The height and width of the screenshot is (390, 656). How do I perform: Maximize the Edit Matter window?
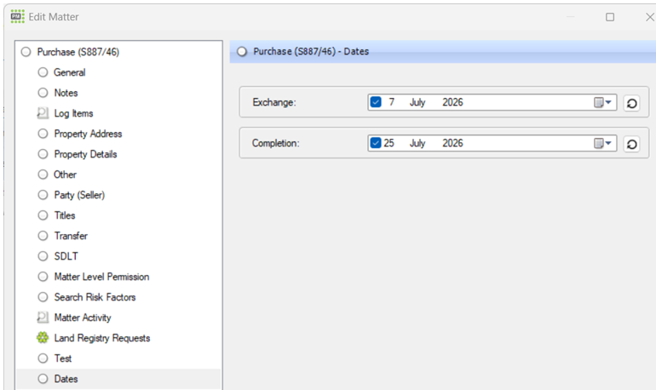point(610,17)
